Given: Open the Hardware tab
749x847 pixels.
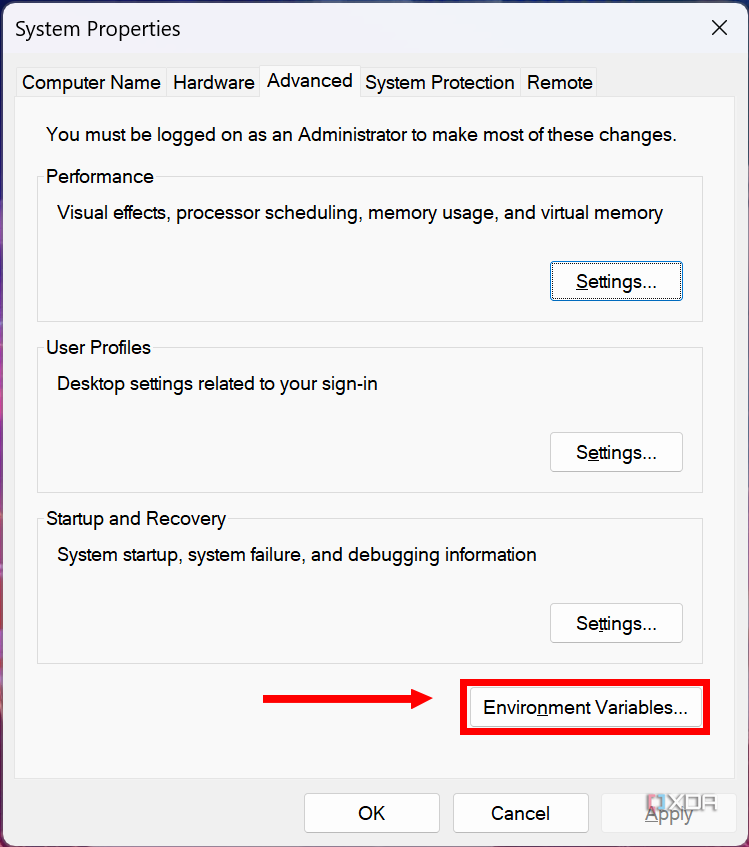Looking at the screenshot, I should click(x=213, y=82).
